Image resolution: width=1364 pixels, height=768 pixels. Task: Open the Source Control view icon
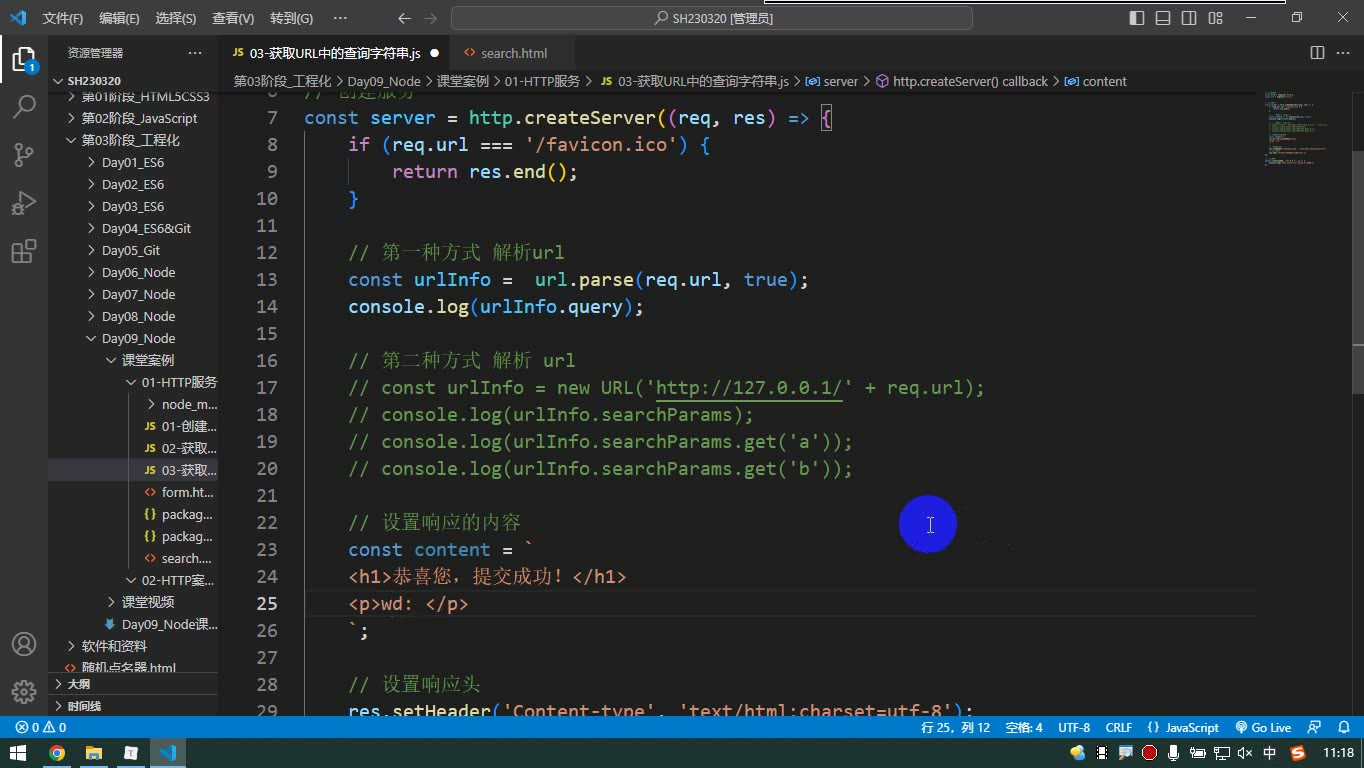tap(23, 154)
